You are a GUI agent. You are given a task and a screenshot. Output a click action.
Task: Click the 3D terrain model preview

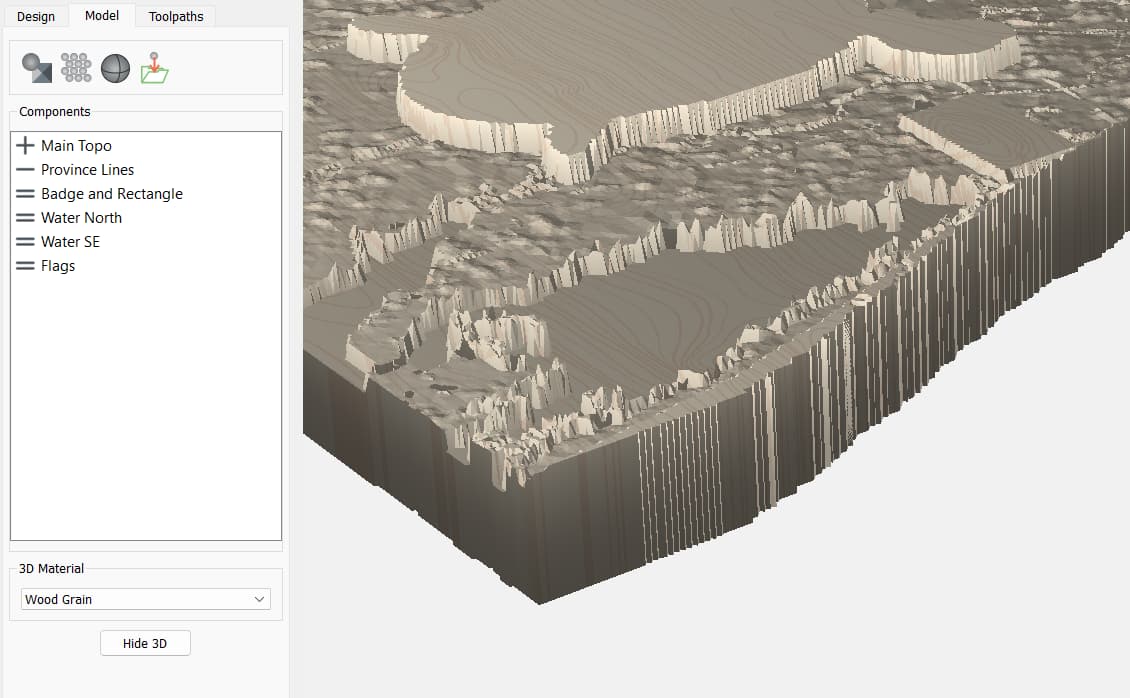point(700,300)
